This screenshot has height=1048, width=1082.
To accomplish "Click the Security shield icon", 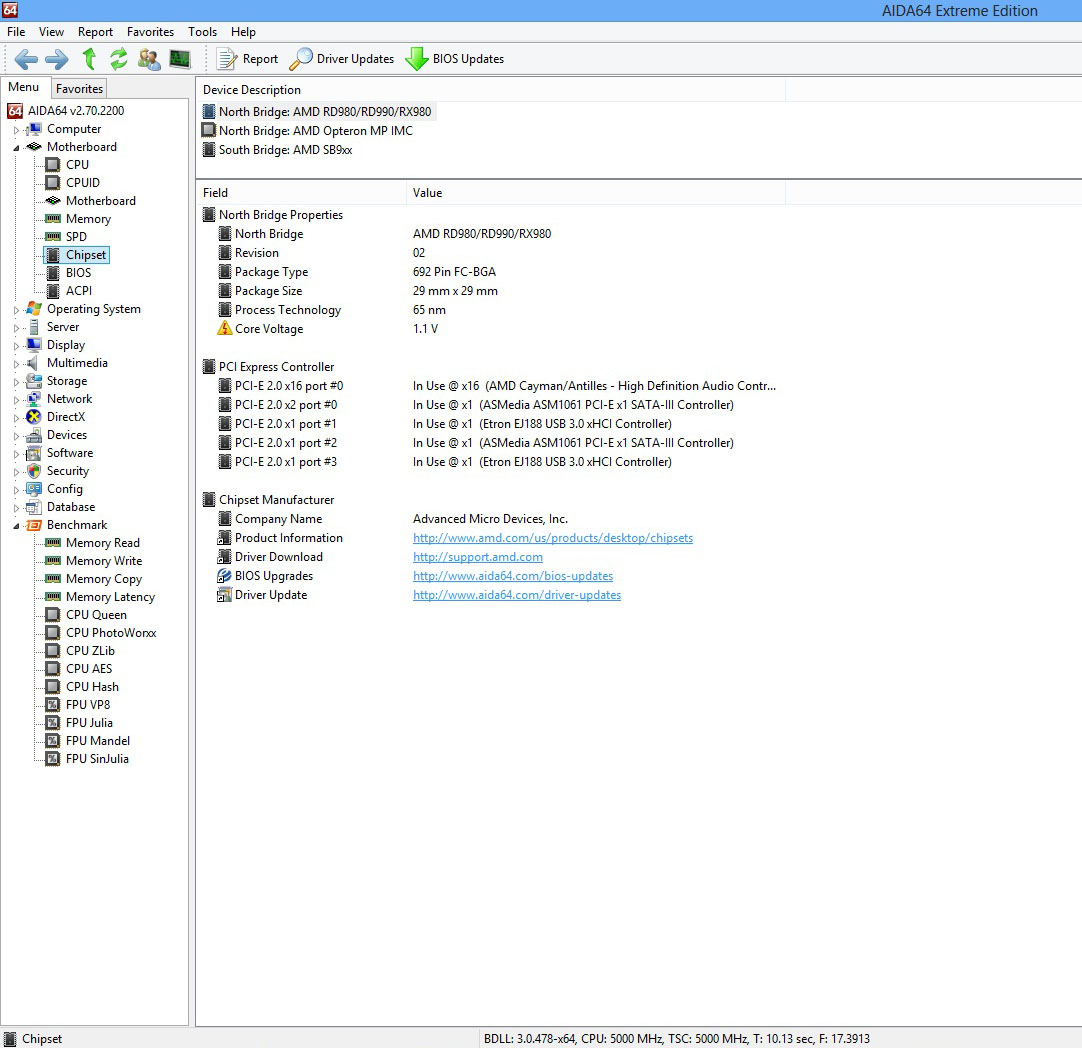I will 34,471.
